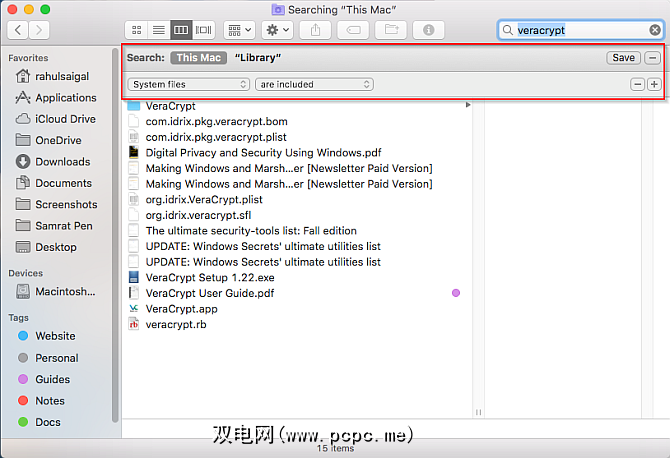Open the System files criteria dropdown

pos(189,84)
